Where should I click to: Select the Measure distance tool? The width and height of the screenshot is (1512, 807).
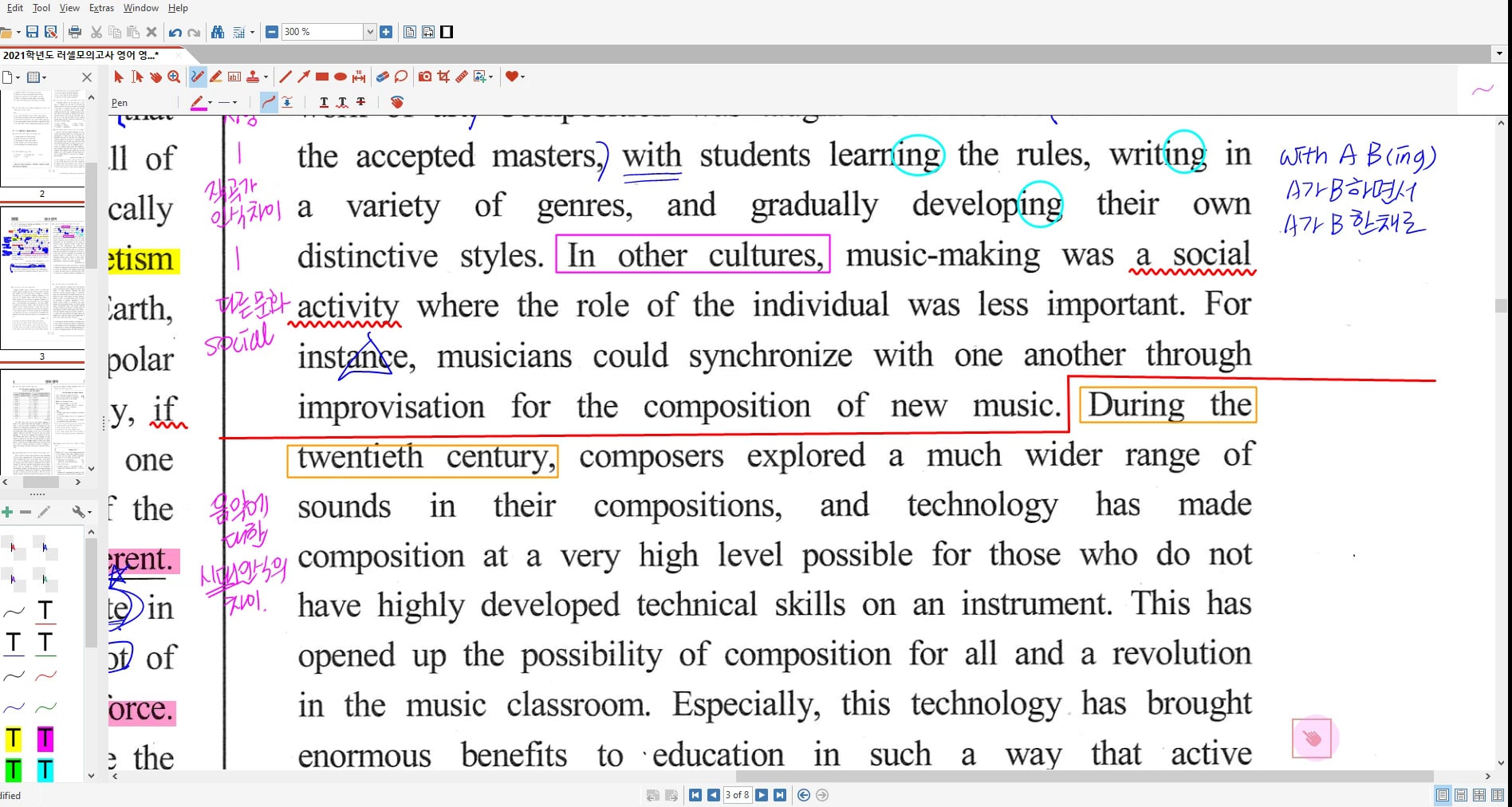point(462,77)
